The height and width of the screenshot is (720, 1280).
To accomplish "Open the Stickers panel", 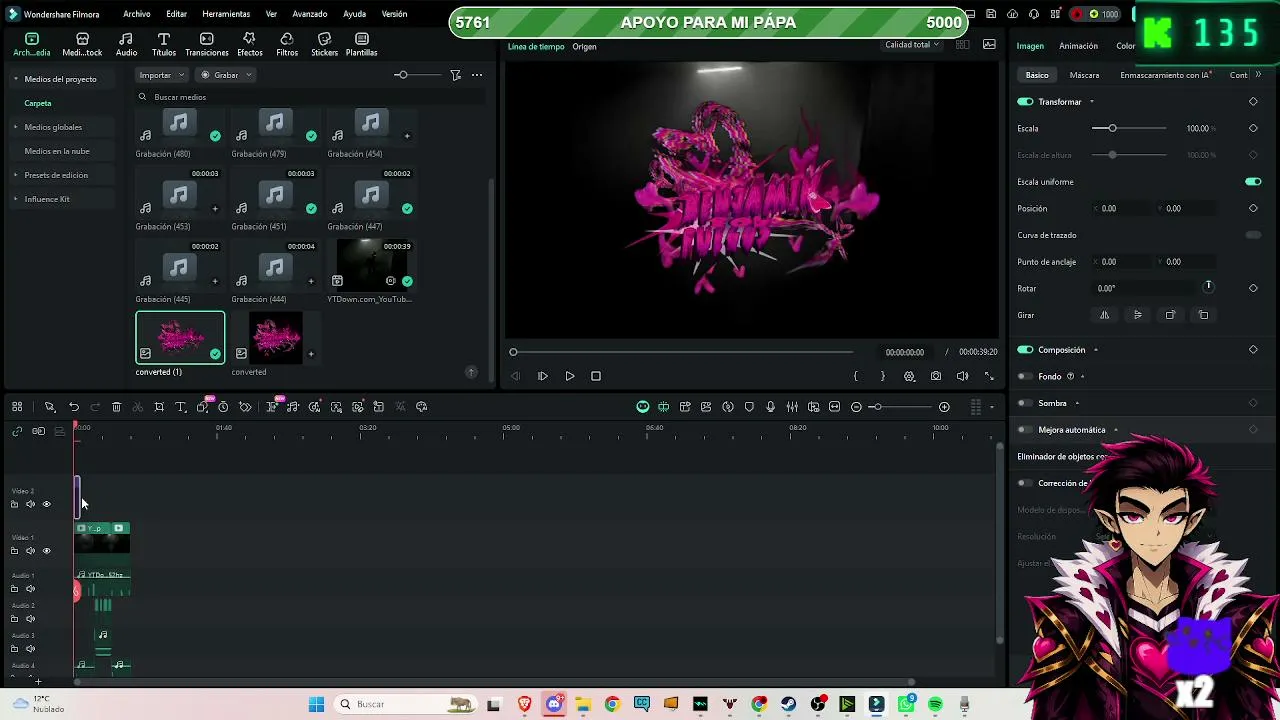I will click(x=324, y=44).
